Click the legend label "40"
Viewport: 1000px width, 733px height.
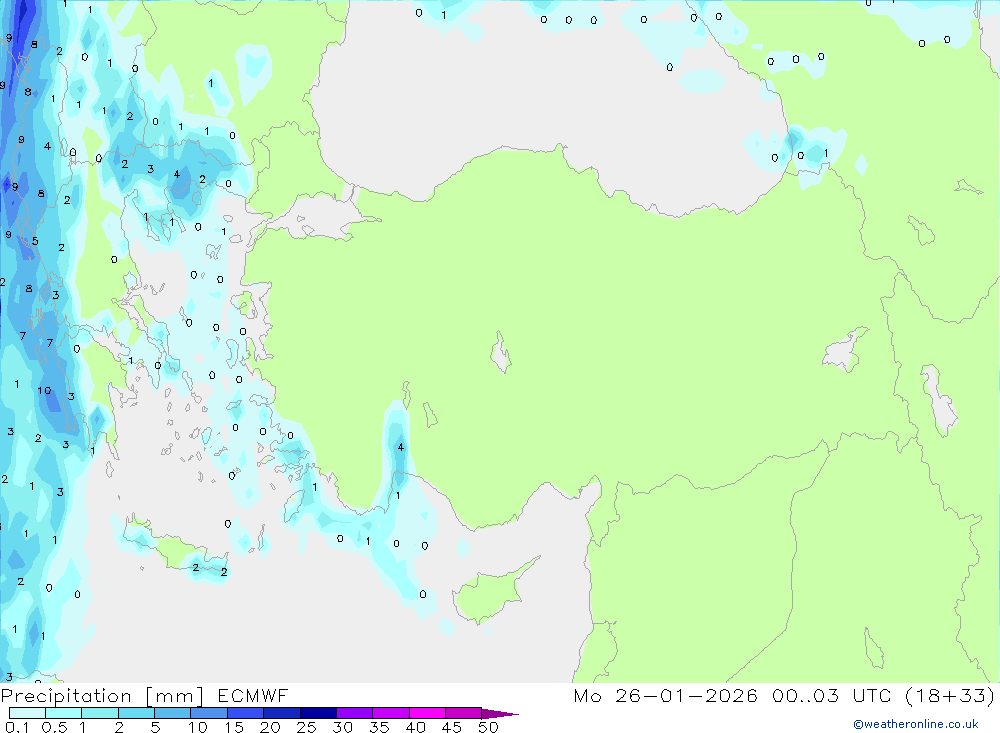(415, 727)
